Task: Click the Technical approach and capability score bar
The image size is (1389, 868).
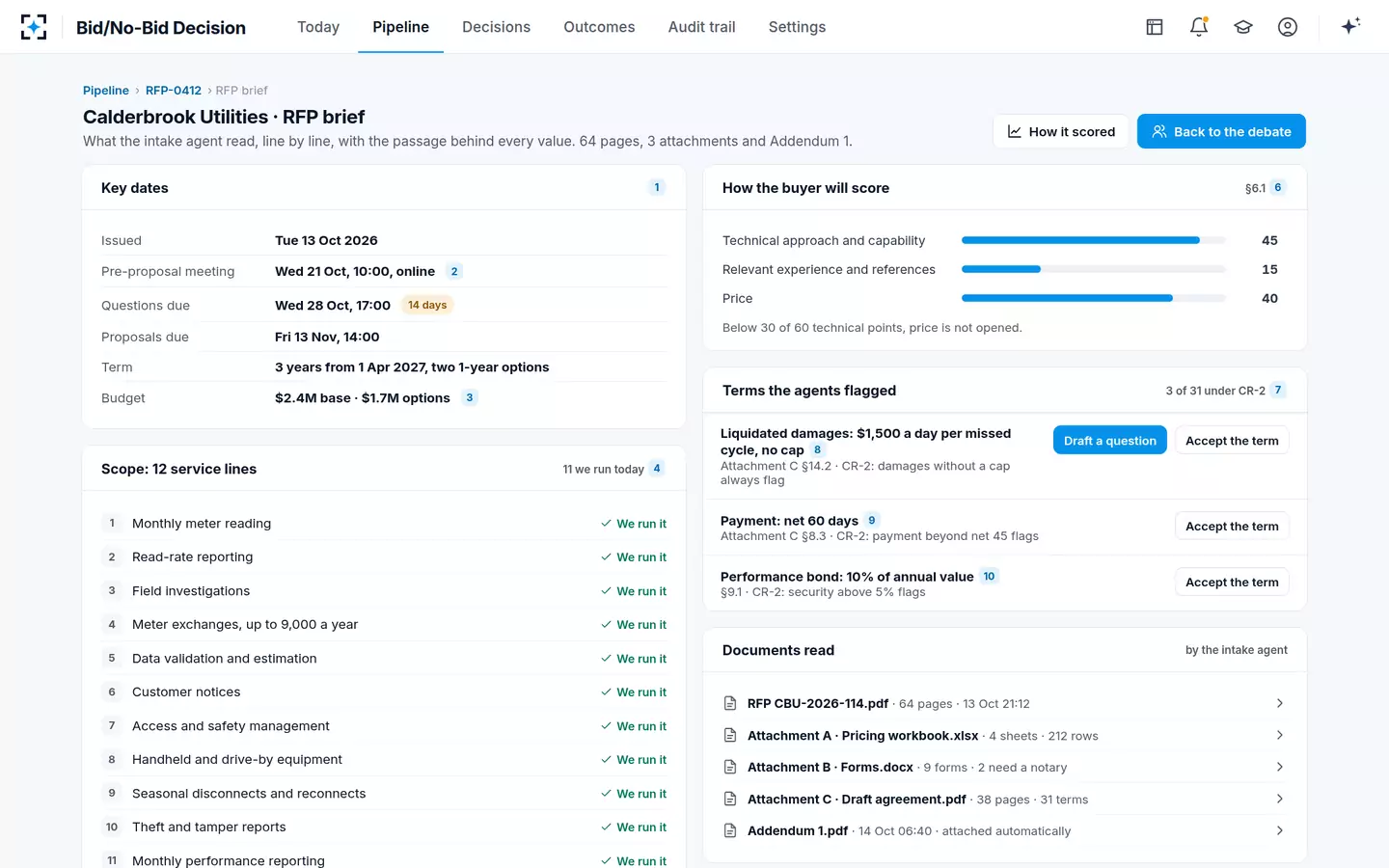Action: pos(1094,240)
